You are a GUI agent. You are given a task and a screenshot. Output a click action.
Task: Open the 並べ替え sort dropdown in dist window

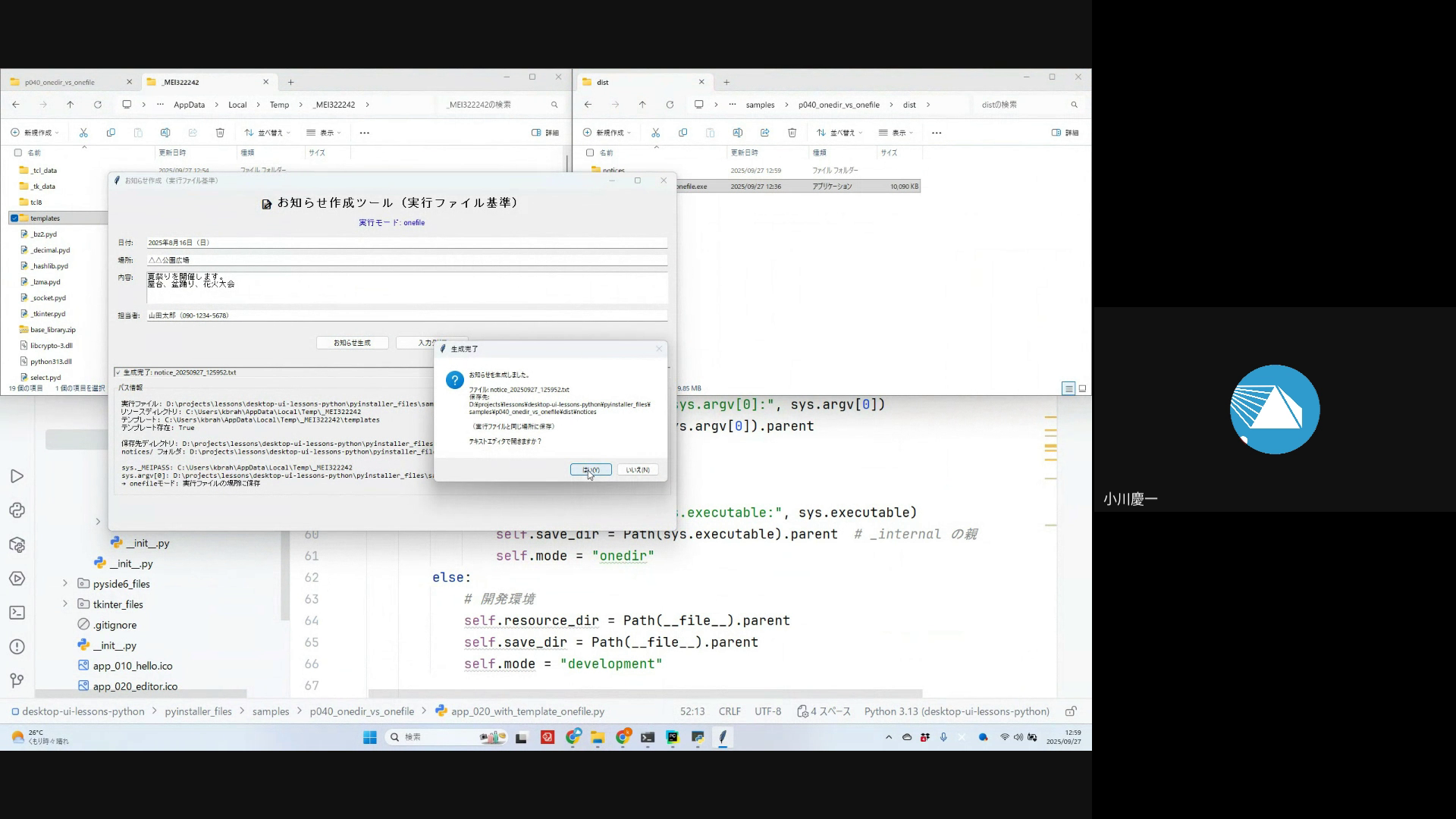(839, 133)
